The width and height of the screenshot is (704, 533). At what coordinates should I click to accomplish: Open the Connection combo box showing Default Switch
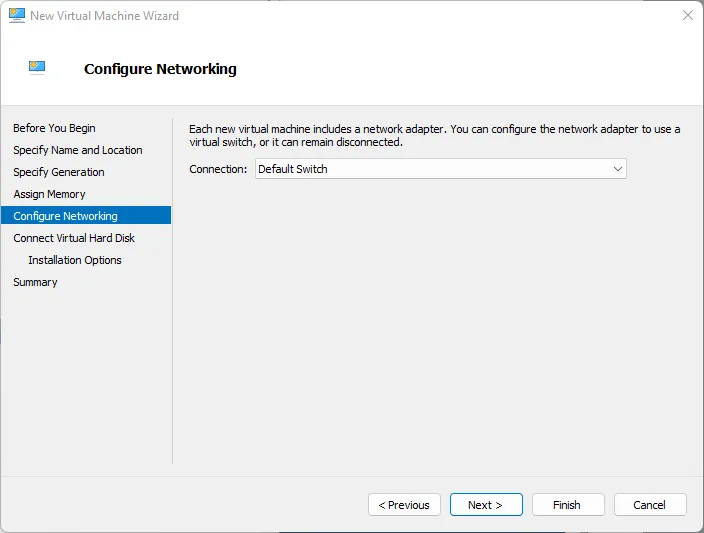pos(430,169)
